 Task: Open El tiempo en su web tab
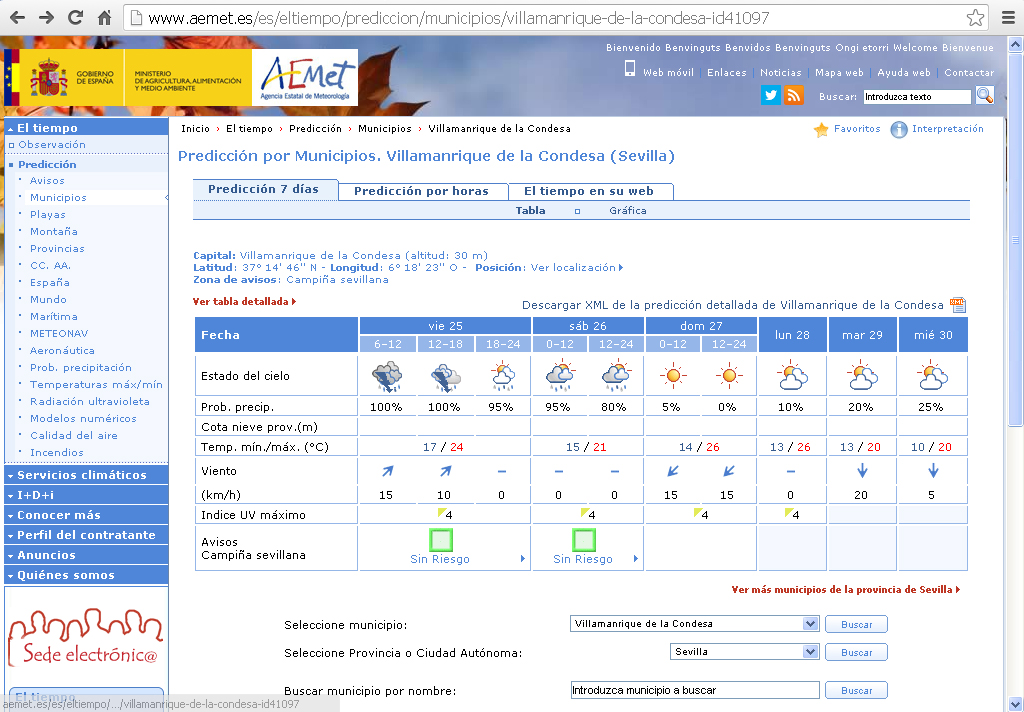coord(588,191)
